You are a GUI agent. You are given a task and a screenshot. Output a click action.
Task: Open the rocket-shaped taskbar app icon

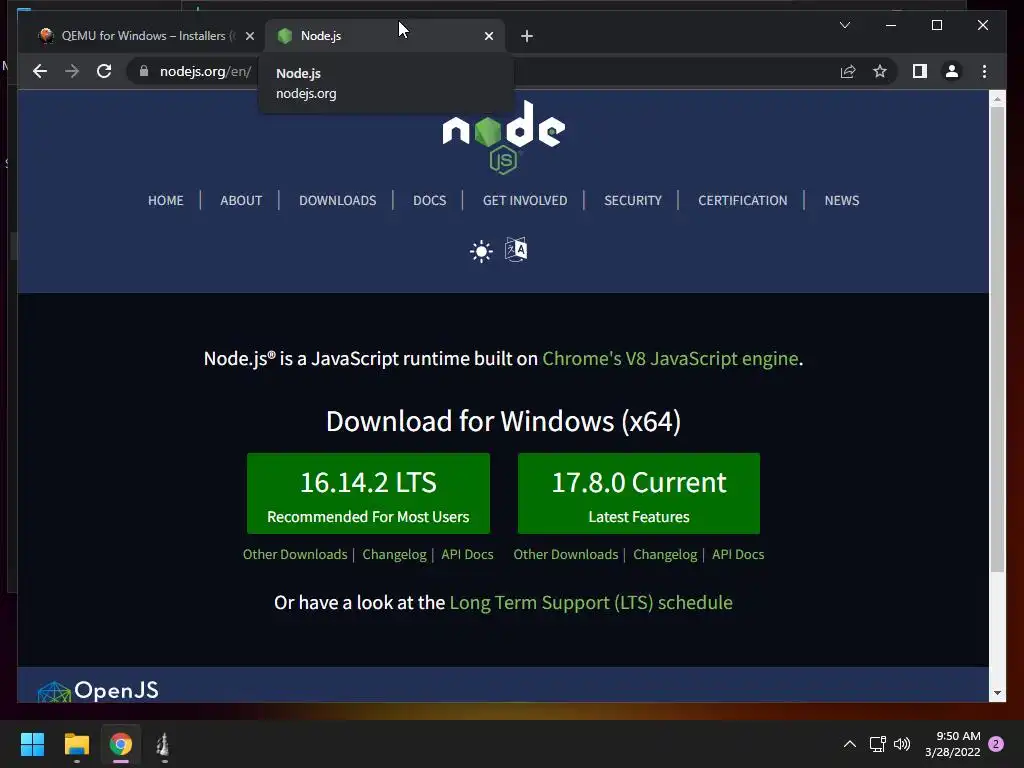coord(163,744)
